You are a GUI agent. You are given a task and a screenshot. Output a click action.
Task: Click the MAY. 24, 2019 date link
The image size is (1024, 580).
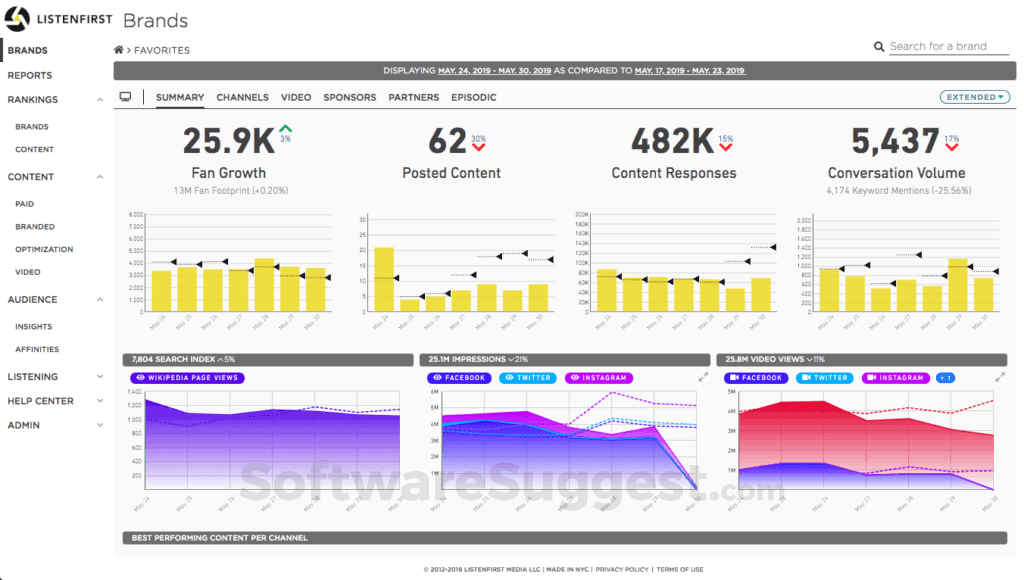click(466, 70)
